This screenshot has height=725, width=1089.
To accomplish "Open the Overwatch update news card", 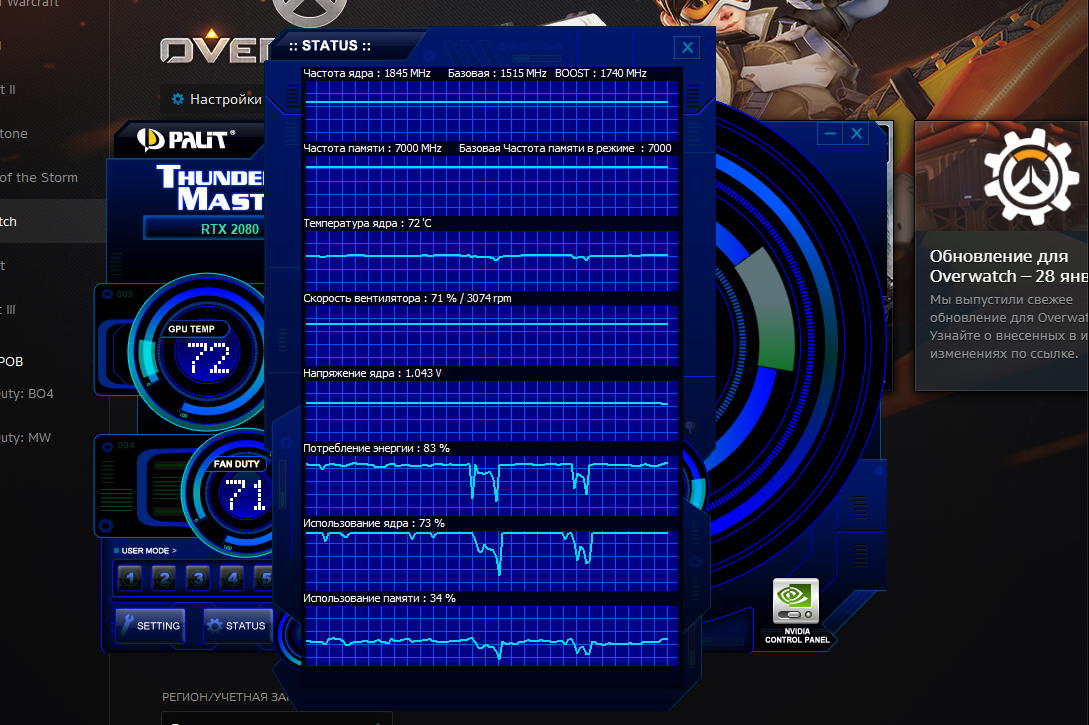I will pos(1001,256).
